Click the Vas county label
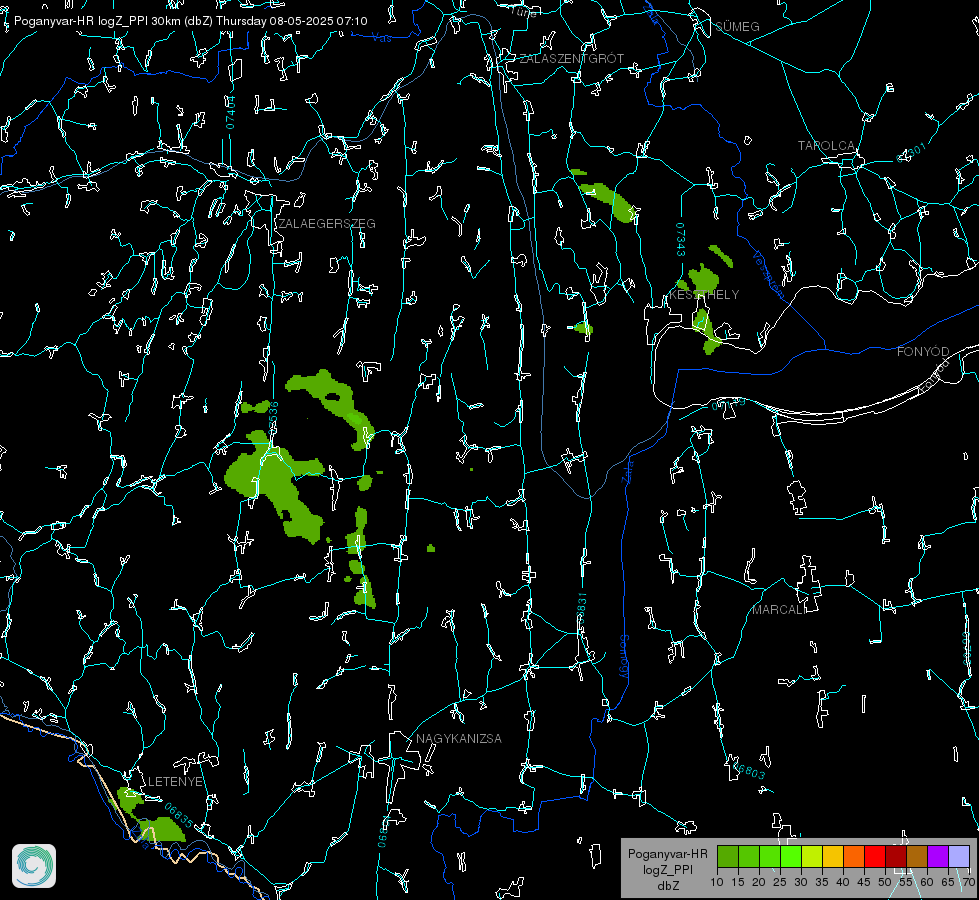The image size is (979, 900). click(x=381, y=37)
